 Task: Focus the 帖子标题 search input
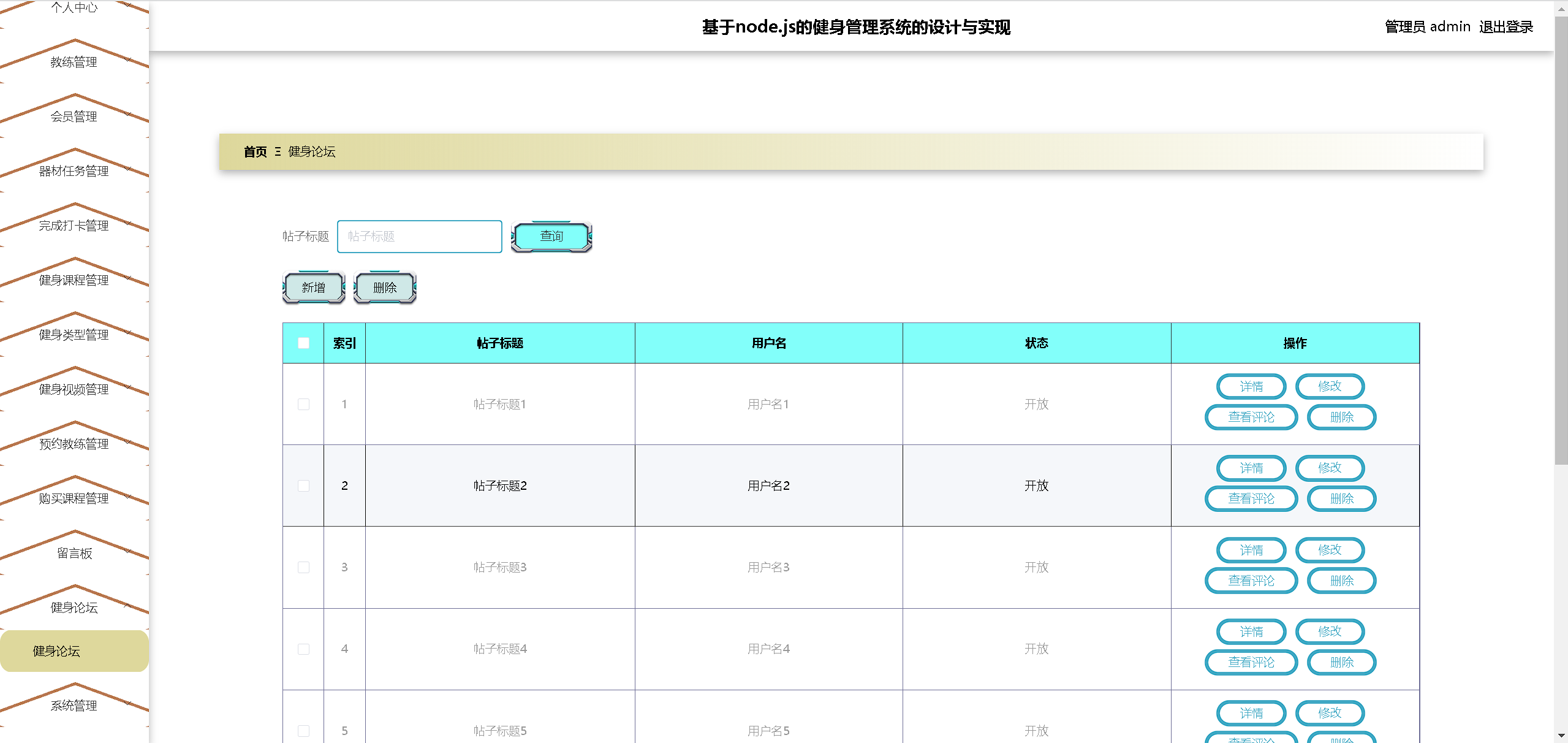pyautogui.click(x=420, y=237)
